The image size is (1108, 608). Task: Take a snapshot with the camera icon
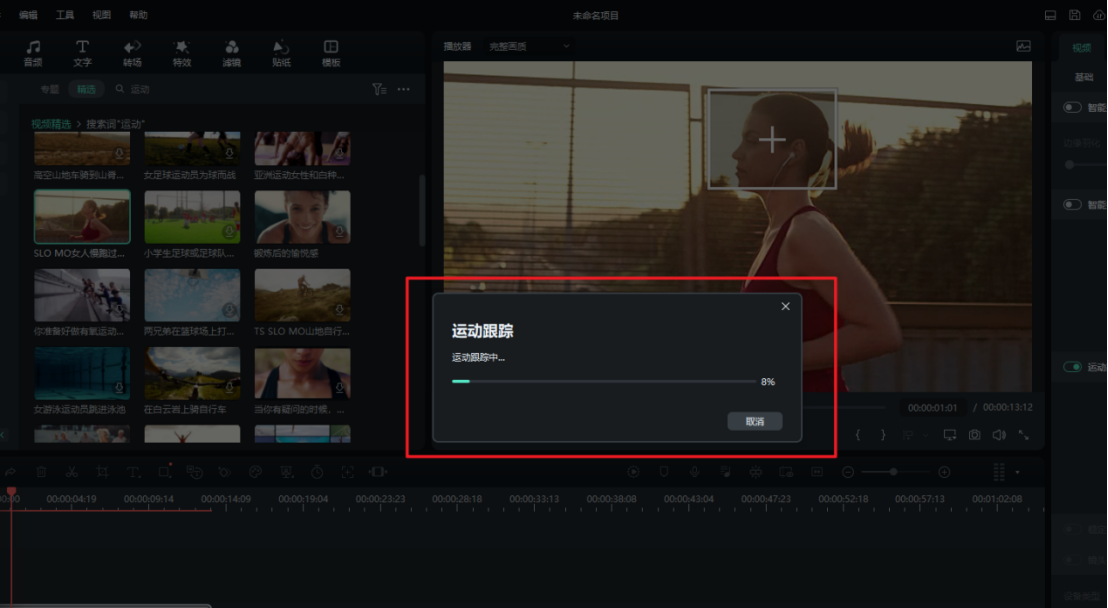(x=974, y=435)
